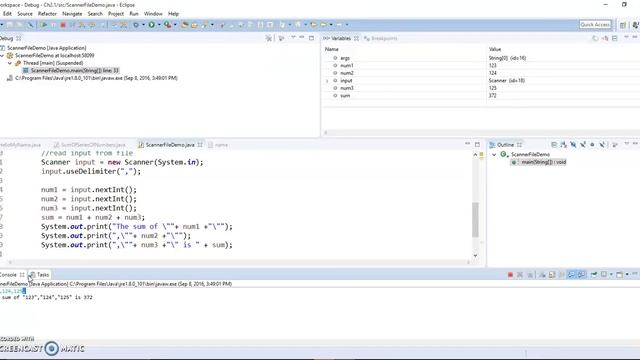
Task: Collapse the Thread [main] (Suspended) node
Action: pyautogui.click(x=10, y=63)
